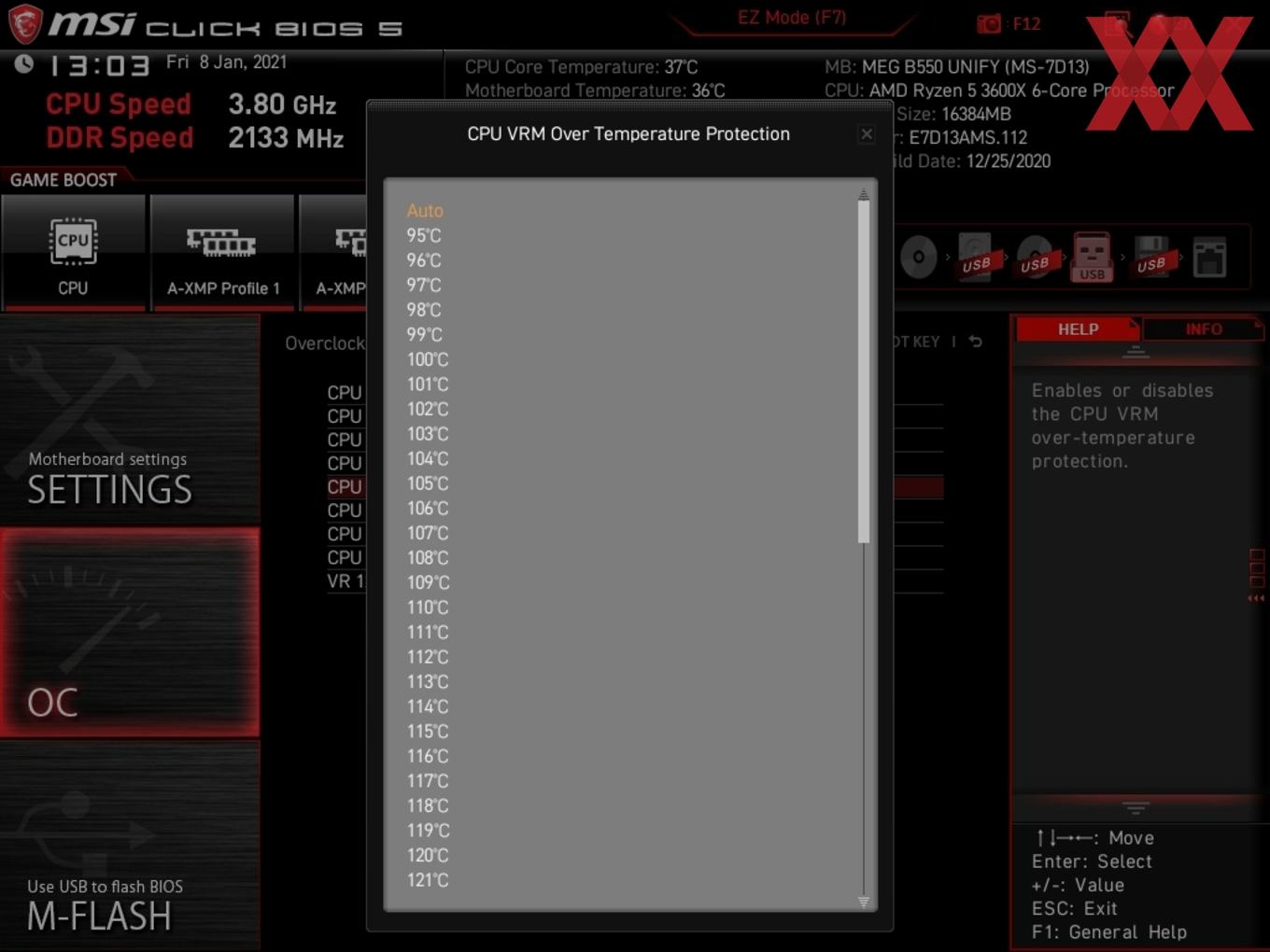
Task: Pick 108°C in the list
Action: click(x=428, y=557)
